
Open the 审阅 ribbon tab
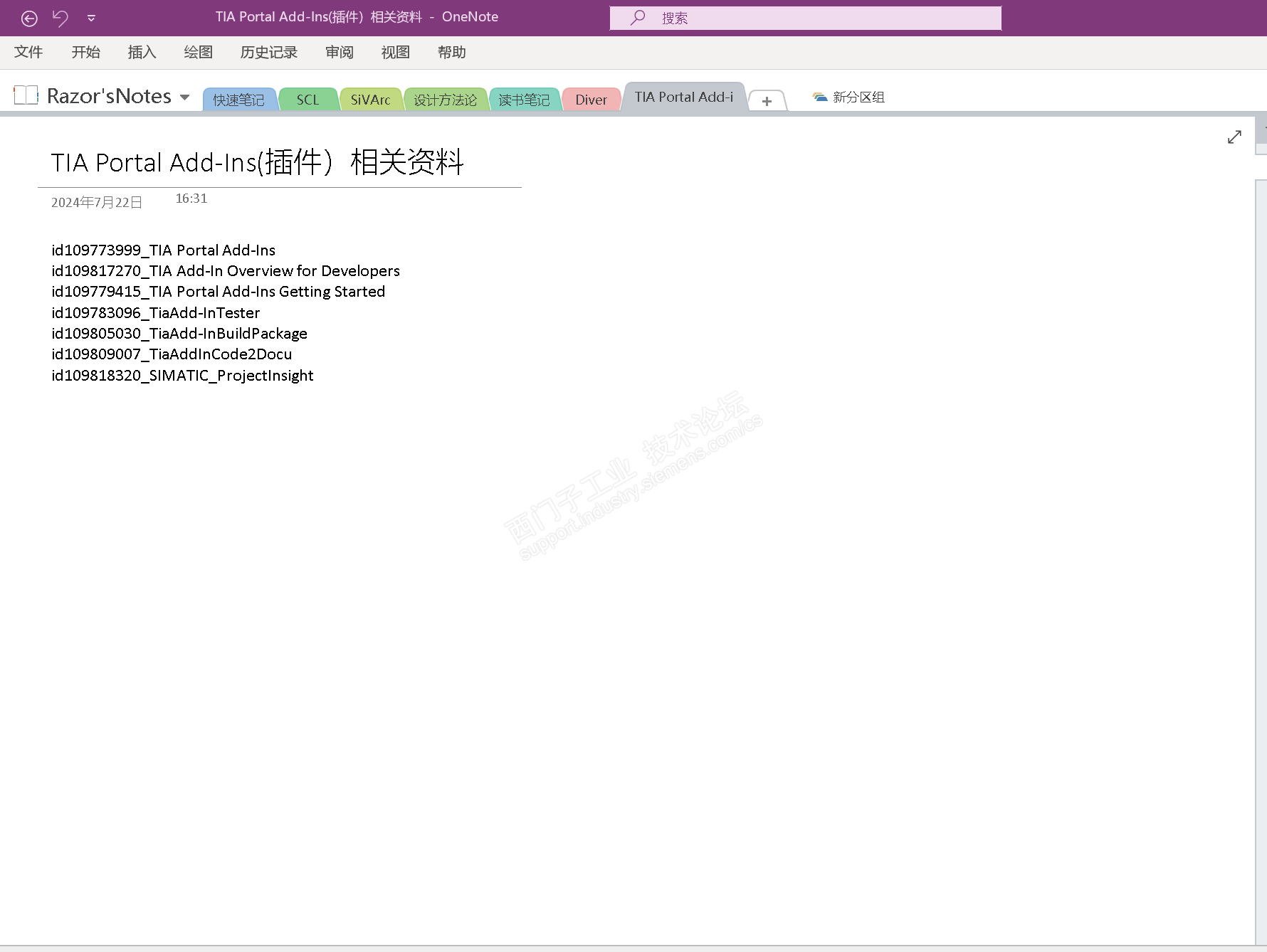tap(339, 52)
